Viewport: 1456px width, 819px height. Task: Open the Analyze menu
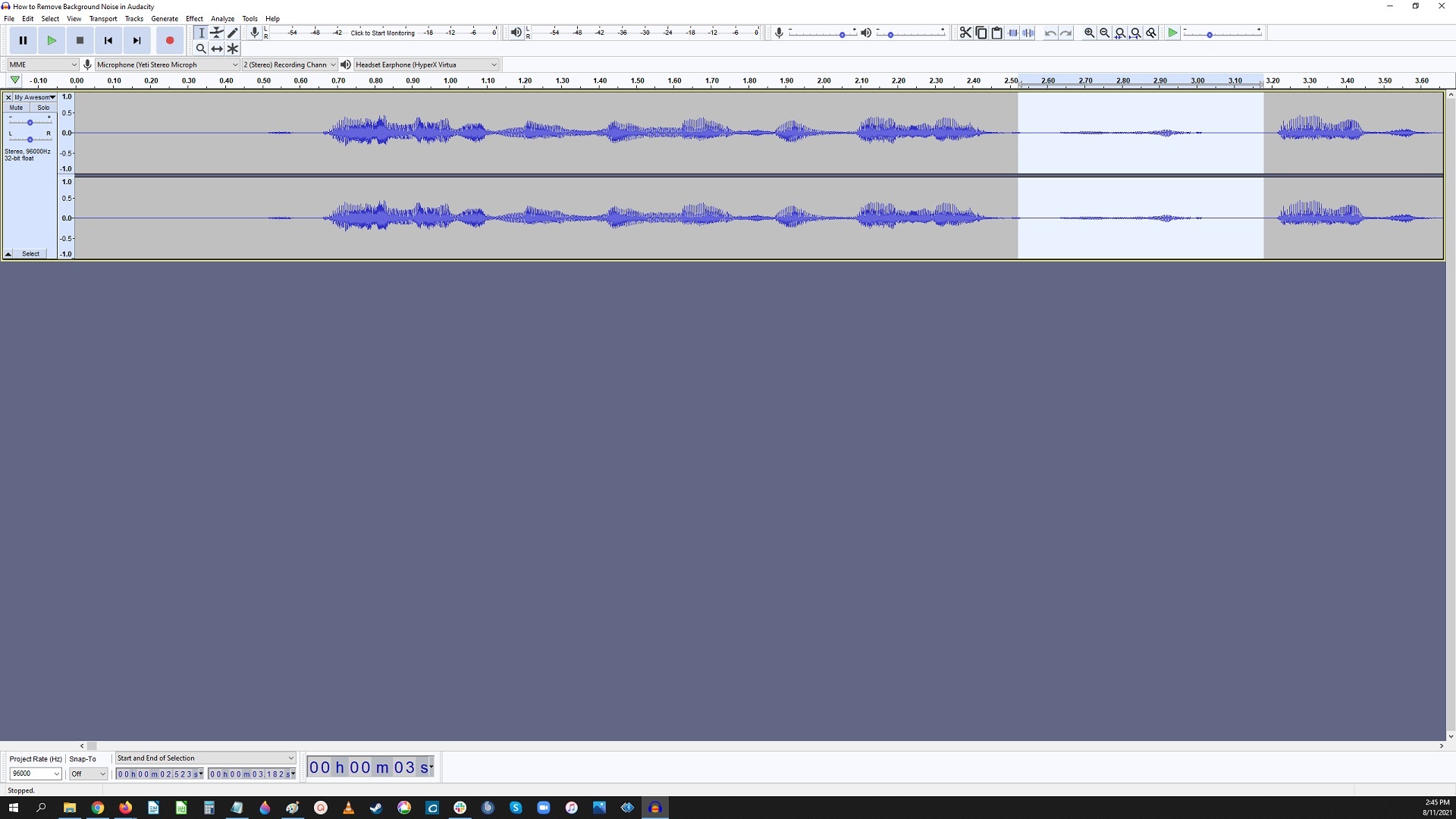[x=221, y=18]
